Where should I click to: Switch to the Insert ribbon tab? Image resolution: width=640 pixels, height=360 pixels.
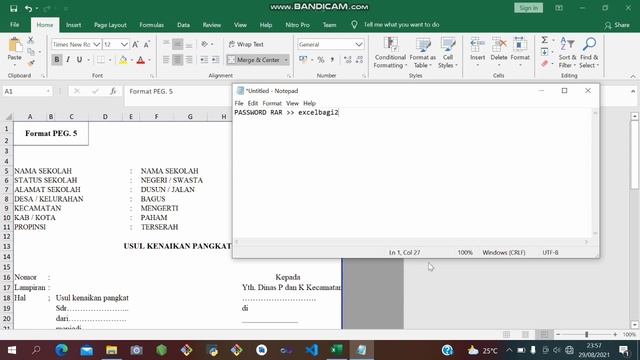(x=73, y=25)
